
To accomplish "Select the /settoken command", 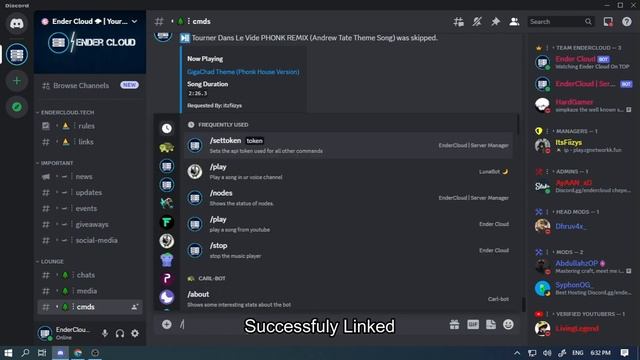I will (x=348, y=145).
